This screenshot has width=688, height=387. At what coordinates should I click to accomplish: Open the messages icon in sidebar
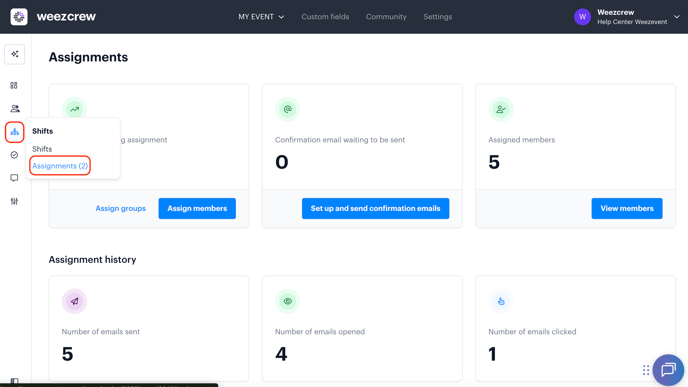pyautogui.click(x=14, y=178)
